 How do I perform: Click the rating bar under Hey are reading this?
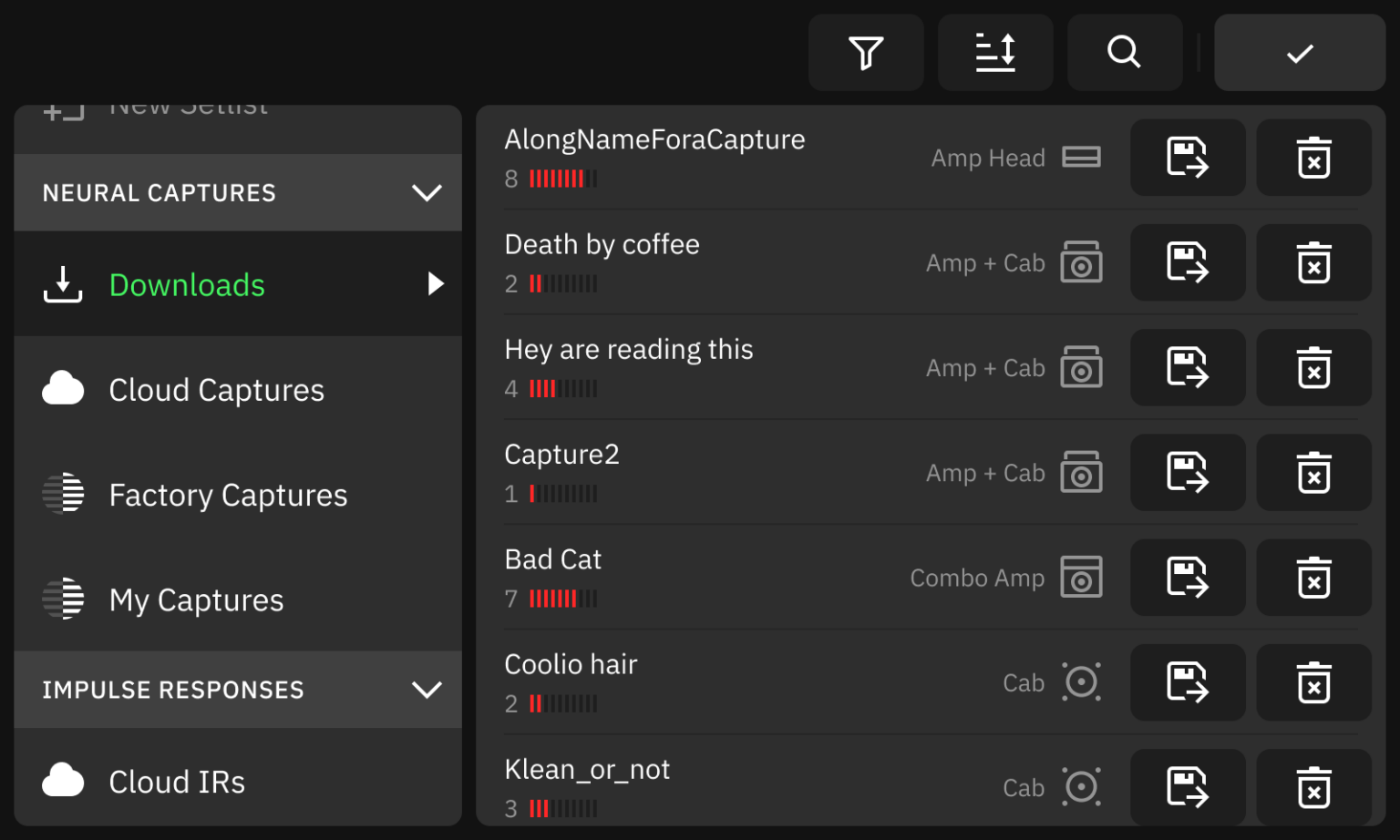point(563,388)
